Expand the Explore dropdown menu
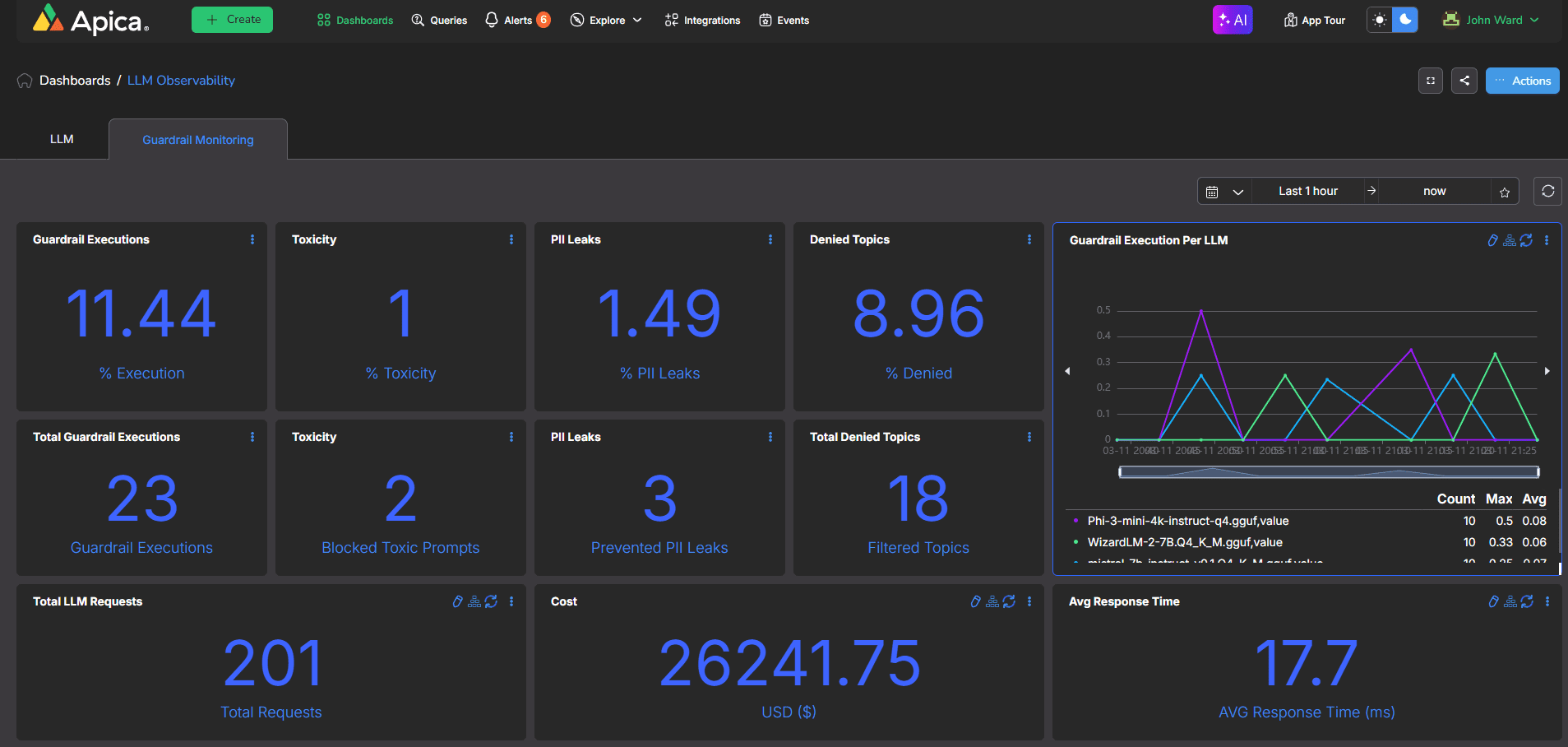The height and width of the screenshot is (747, 1568). pos(607,20)
